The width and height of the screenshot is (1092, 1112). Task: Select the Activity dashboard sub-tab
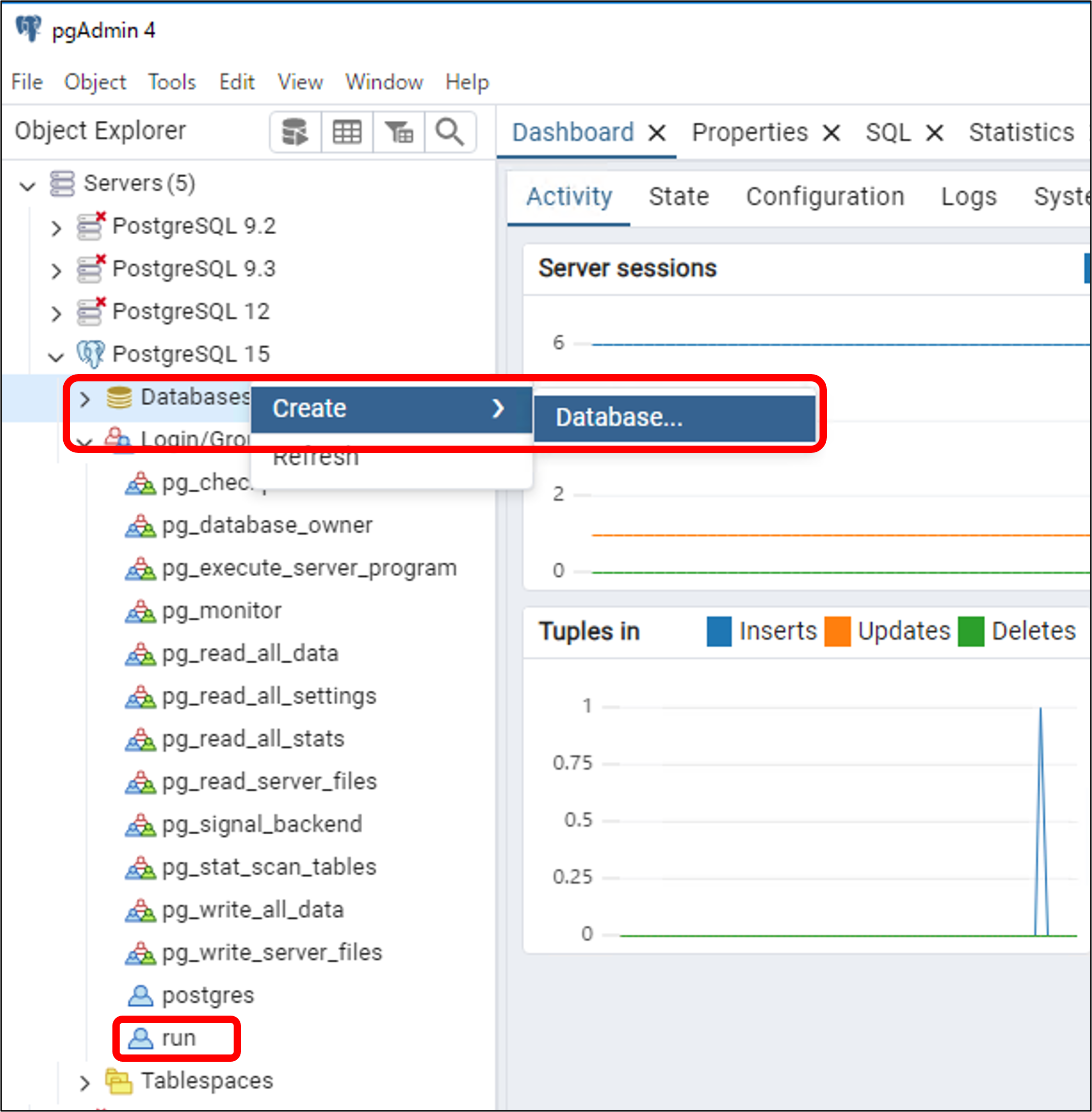tap(569, 197)
